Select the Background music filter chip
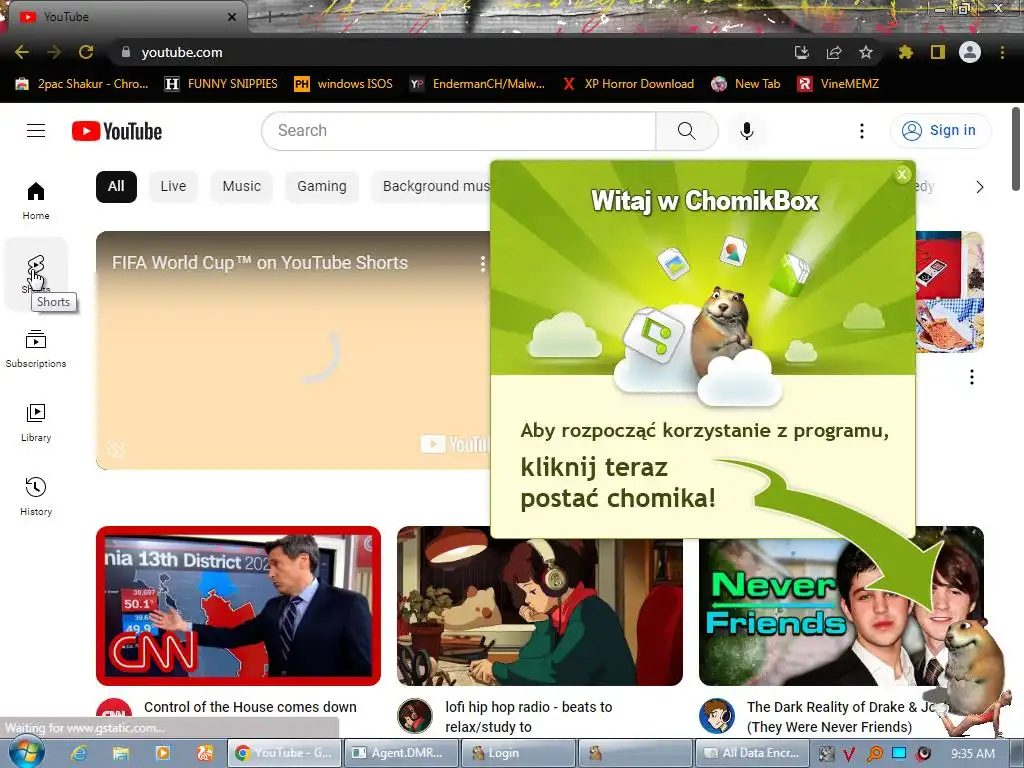Screen dimensions: 1024x768 431,187
